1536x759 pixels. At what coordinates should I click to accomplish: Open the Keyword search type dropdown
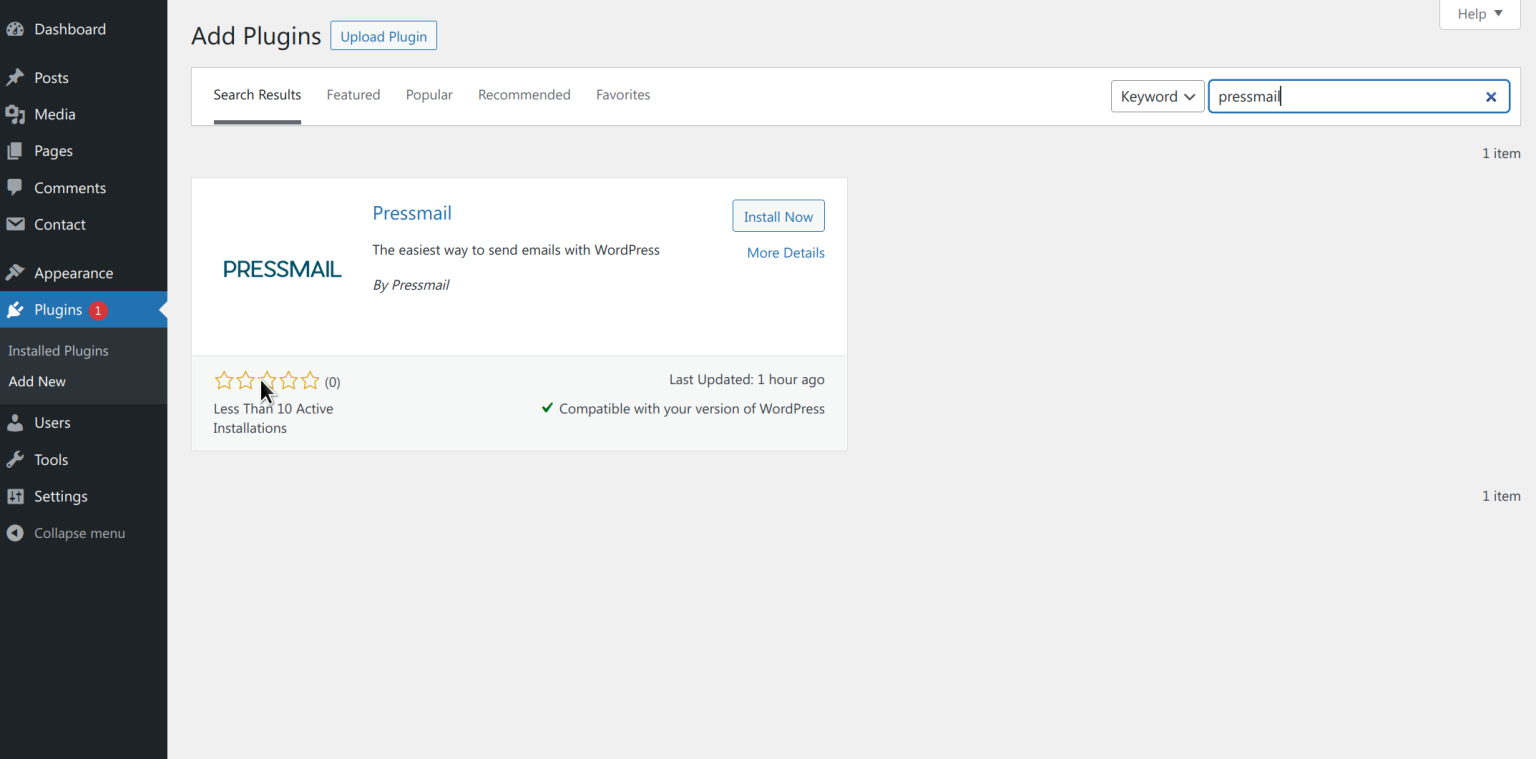pos(1157,97)
